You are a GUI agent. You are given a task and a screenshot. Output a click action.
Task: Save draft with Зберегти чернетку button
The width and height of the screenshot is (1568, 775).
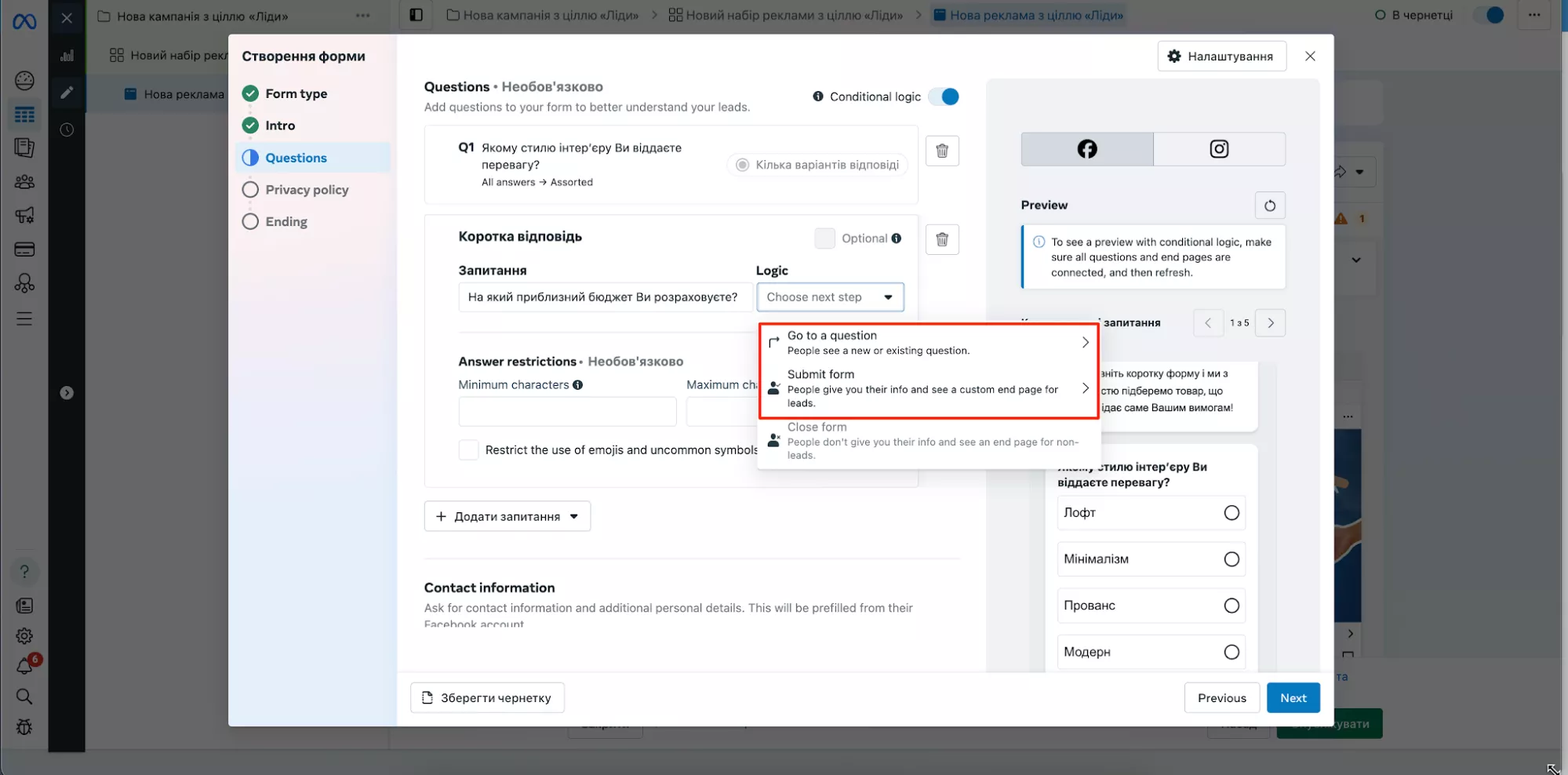point(487,698)
